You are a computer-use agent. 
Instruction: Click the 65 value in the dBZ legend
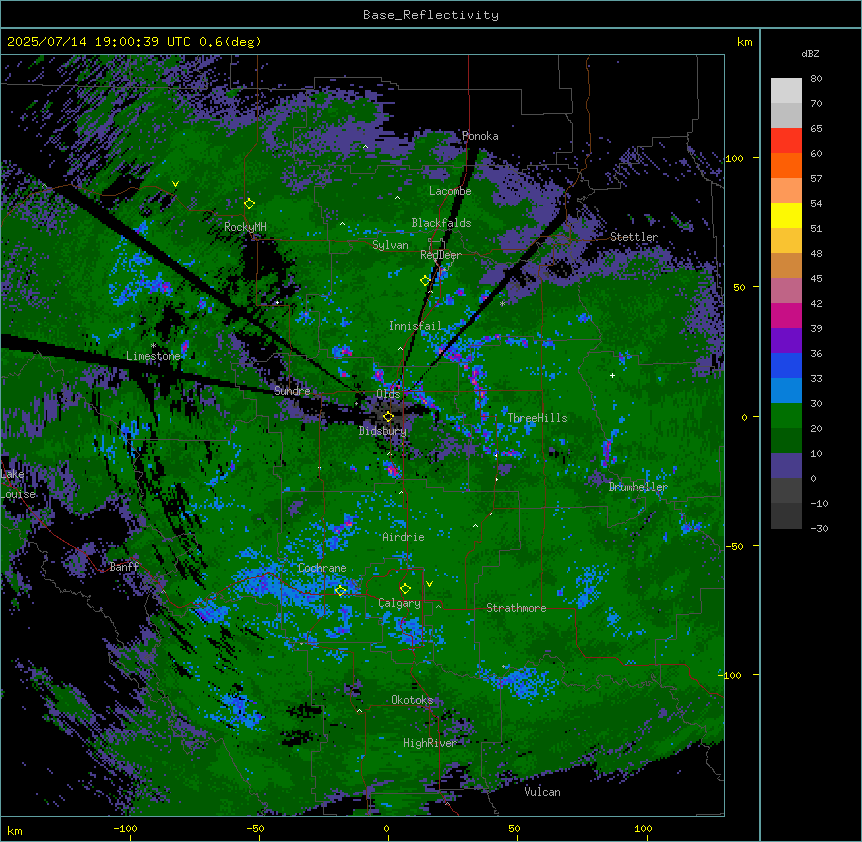(816, 129)
